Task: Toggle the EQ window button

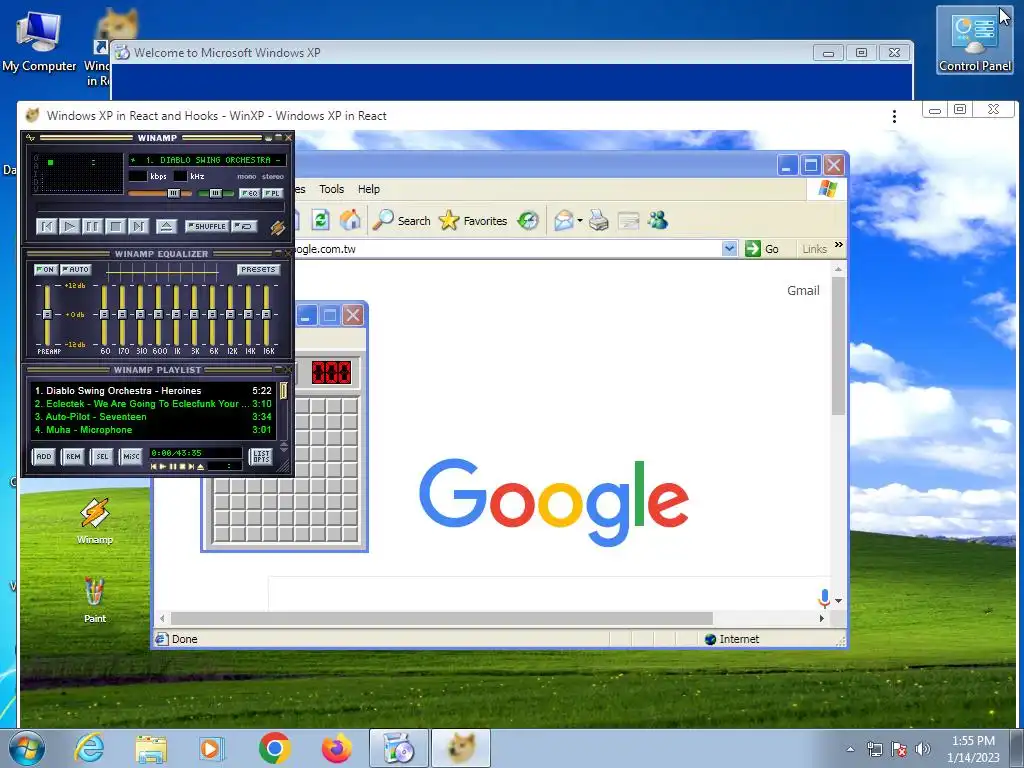Action: pyautogui.click(x=249, y=193)
